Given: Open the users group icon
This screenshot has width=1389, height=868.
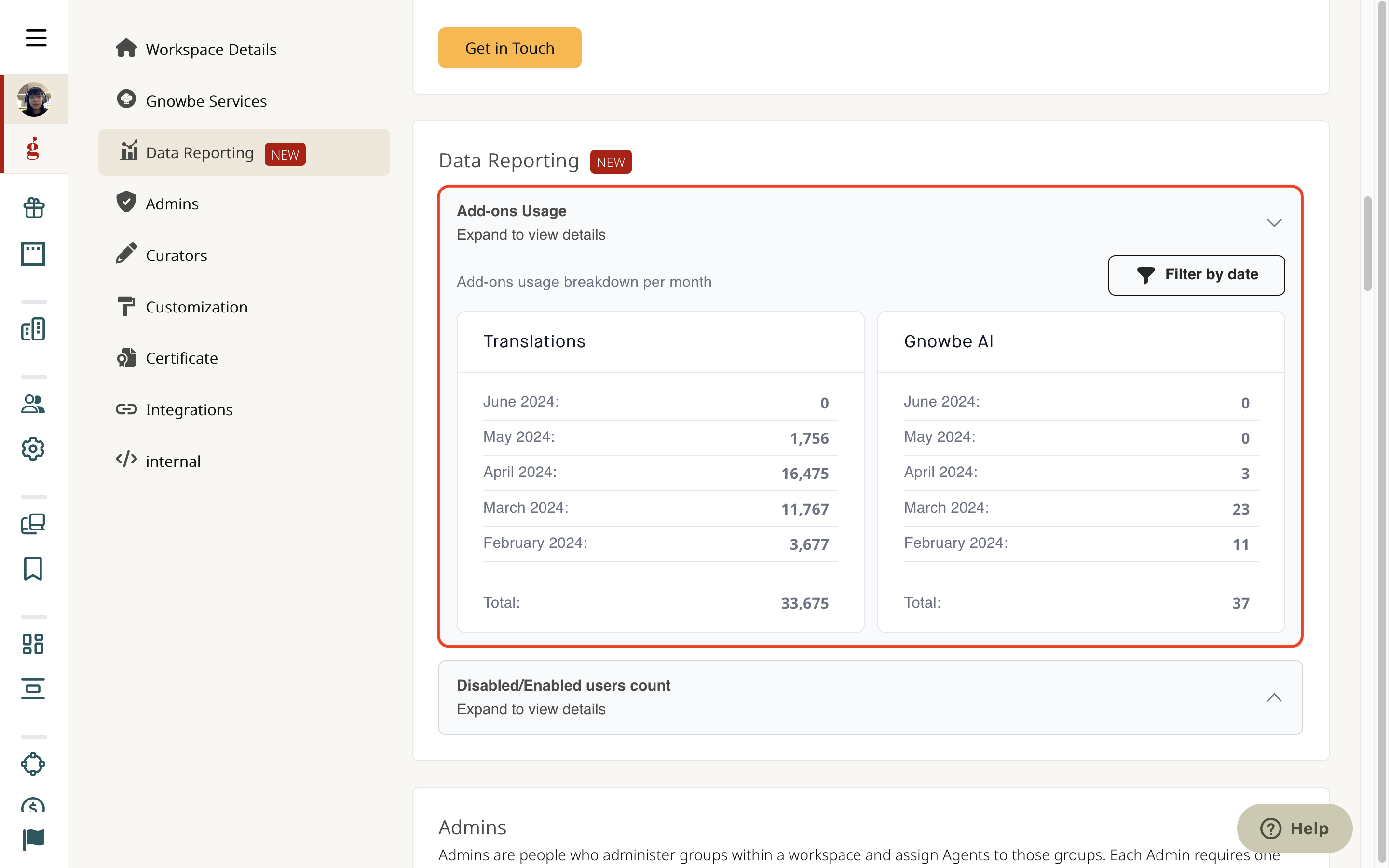Looking at the screenshot, I should pyautogui.click(x=33, y=404).
